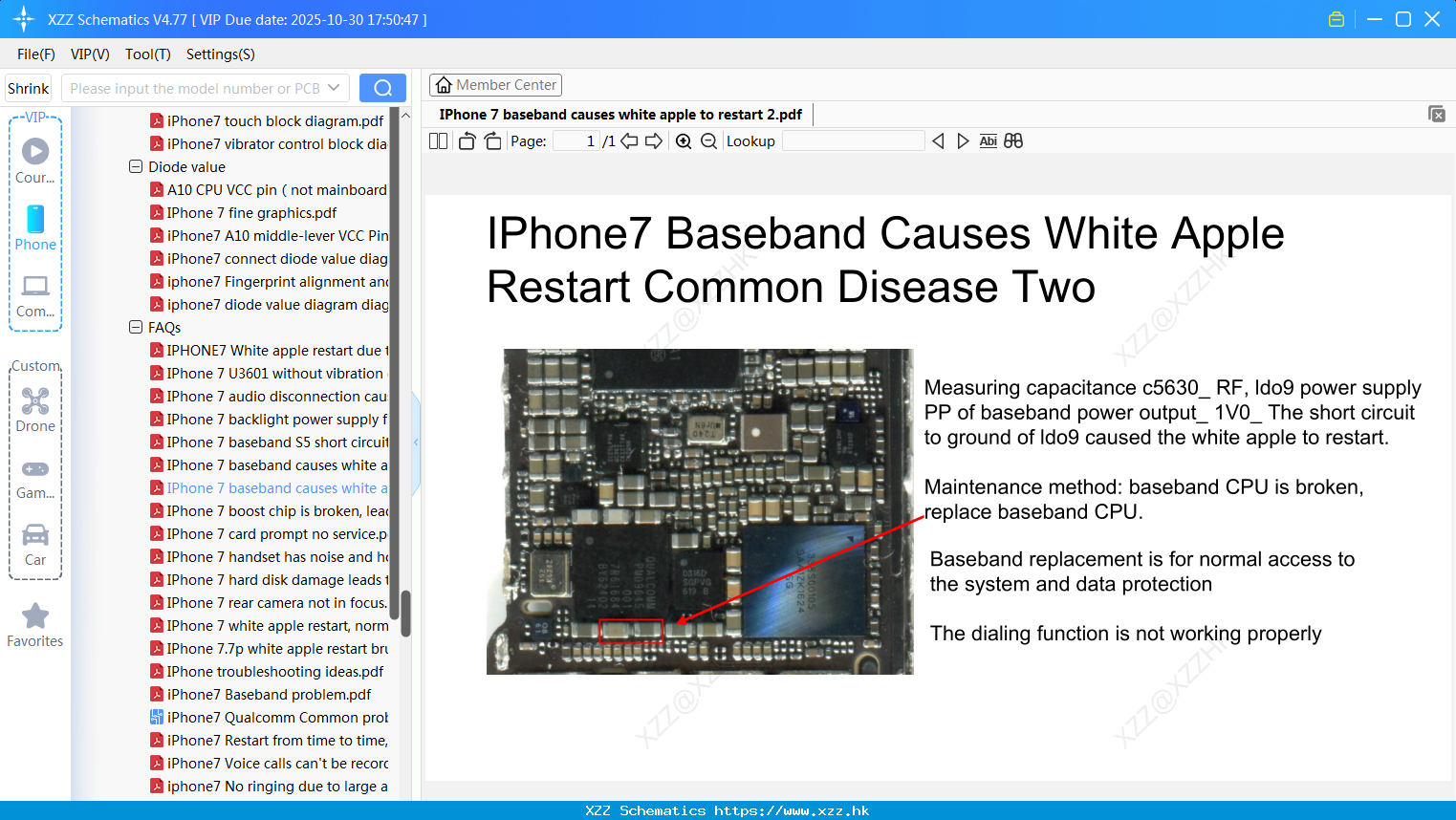The height and width of the screenshot is (820, 1456).
Task: Zoom out of the PDF
Action: (708, 141)
